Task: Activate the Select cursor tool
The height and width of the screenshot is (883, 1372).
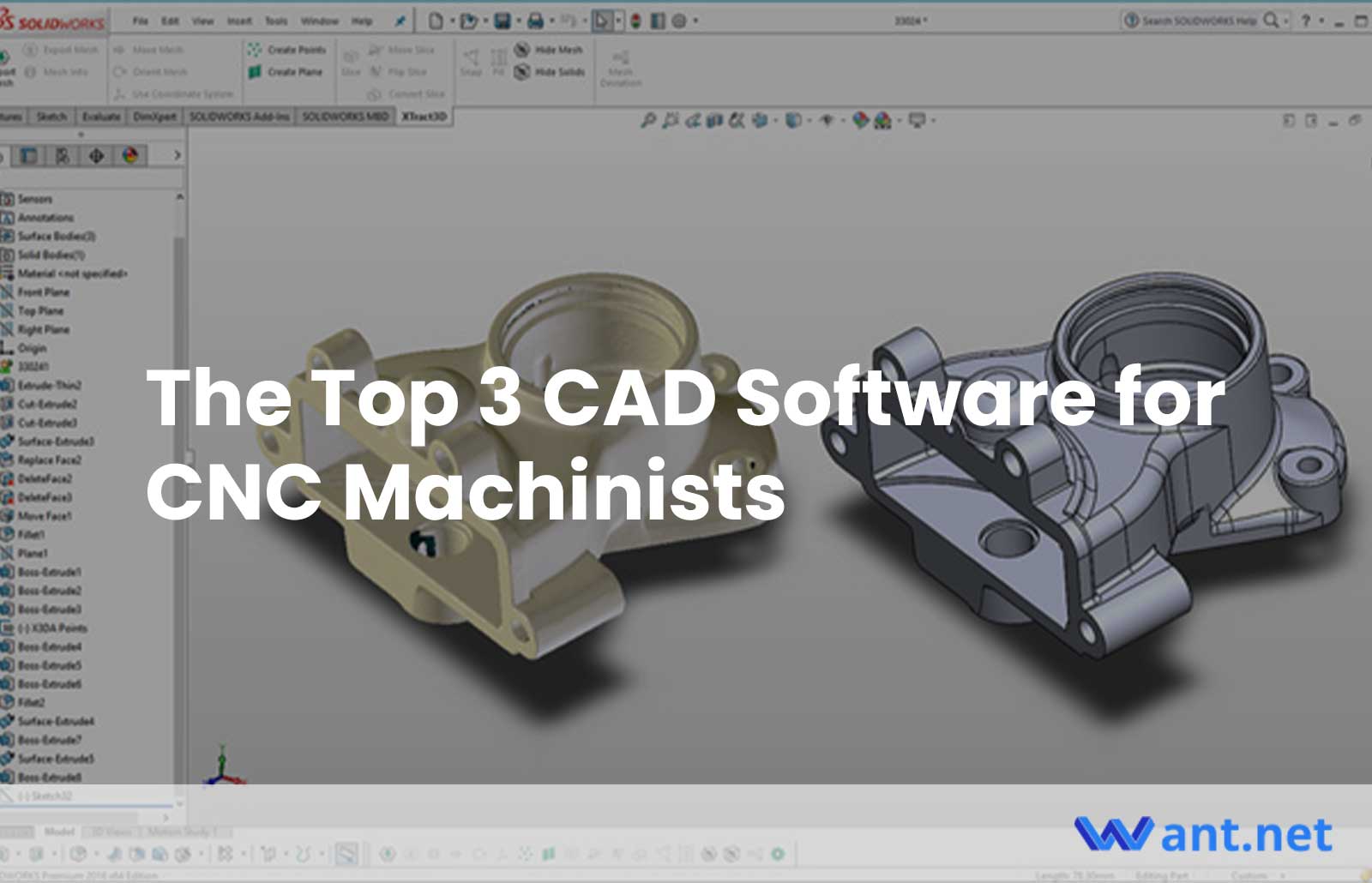Action: (x=603, y=21)
